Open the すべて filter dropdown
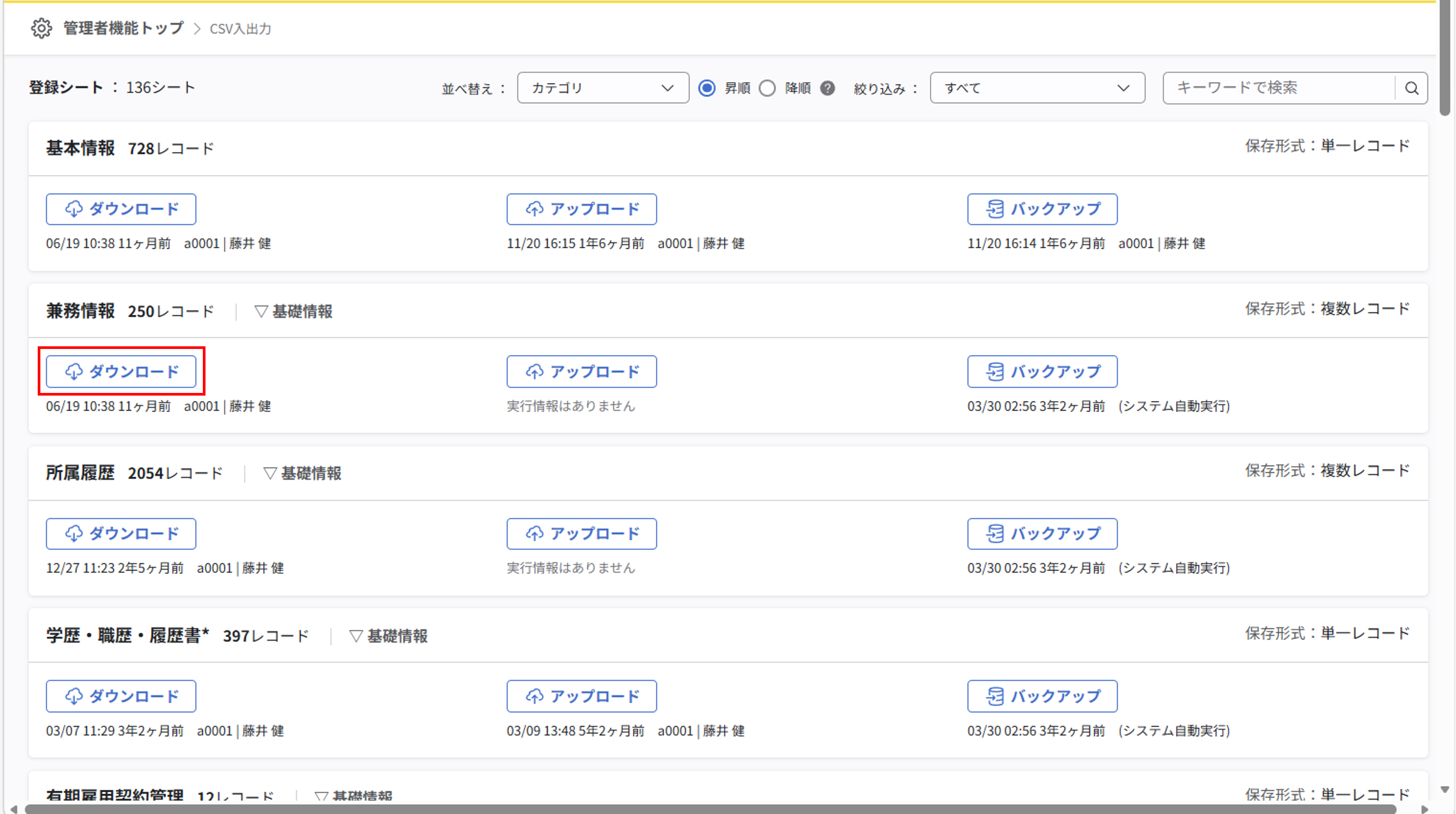This screenshot has width=1456, height=814. 1037,88
